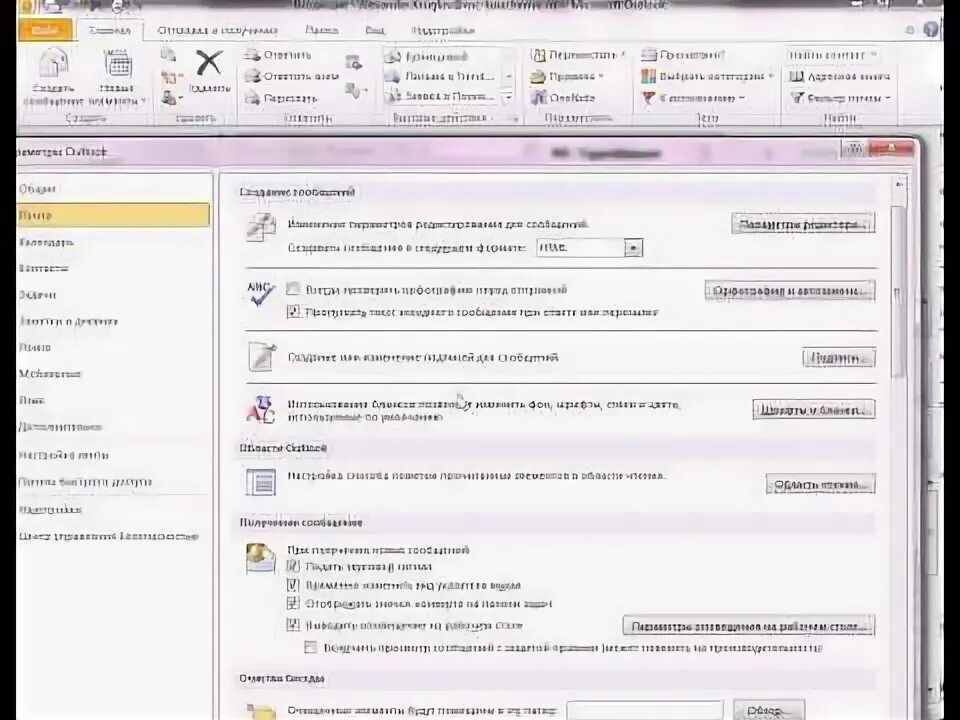Viewport: 960px width, 720px height.
Task: Click the Очистить clean-up icon
Action: coord(169,77)
